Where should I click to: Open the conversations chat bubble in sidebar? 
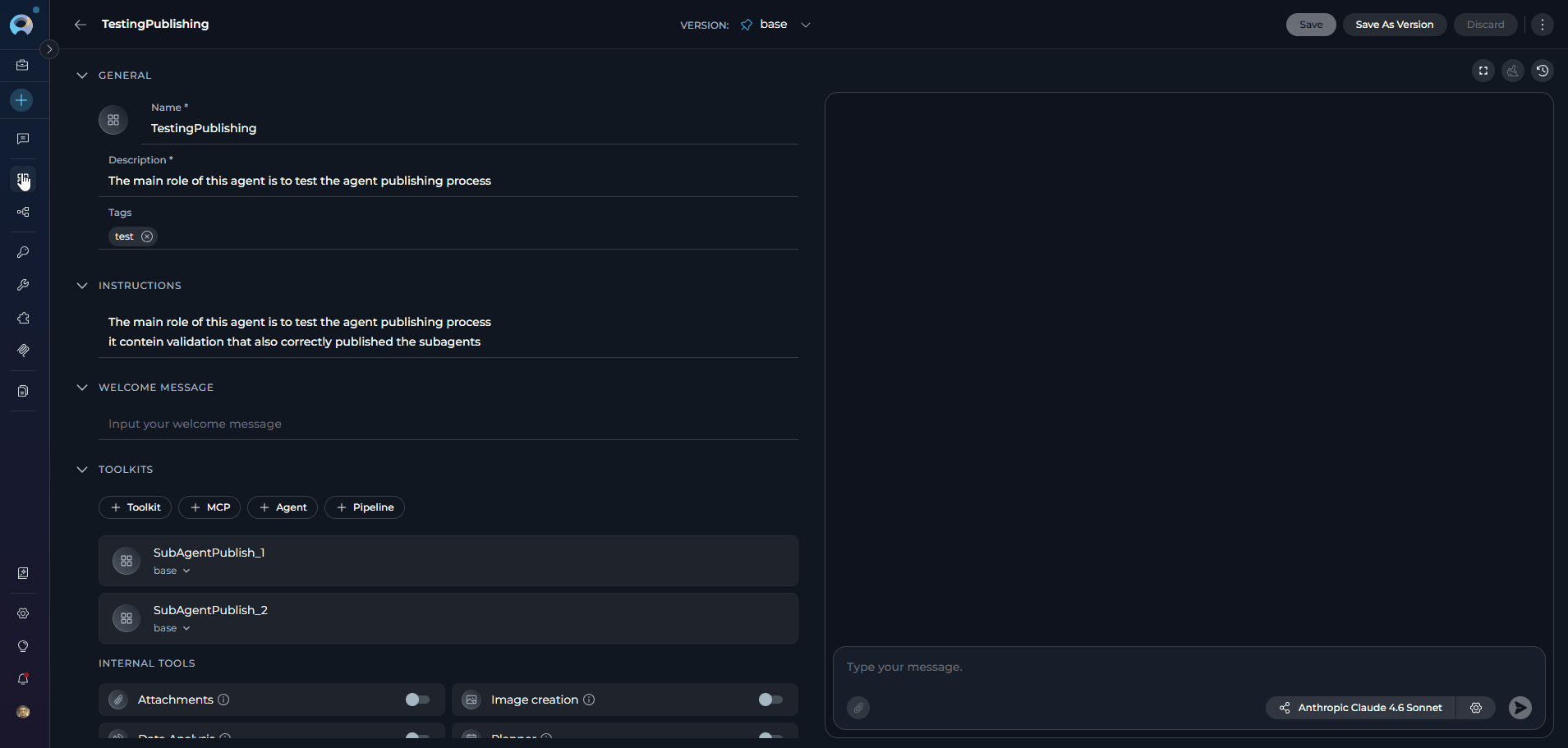pyautogui.click(x=23, y=139)
